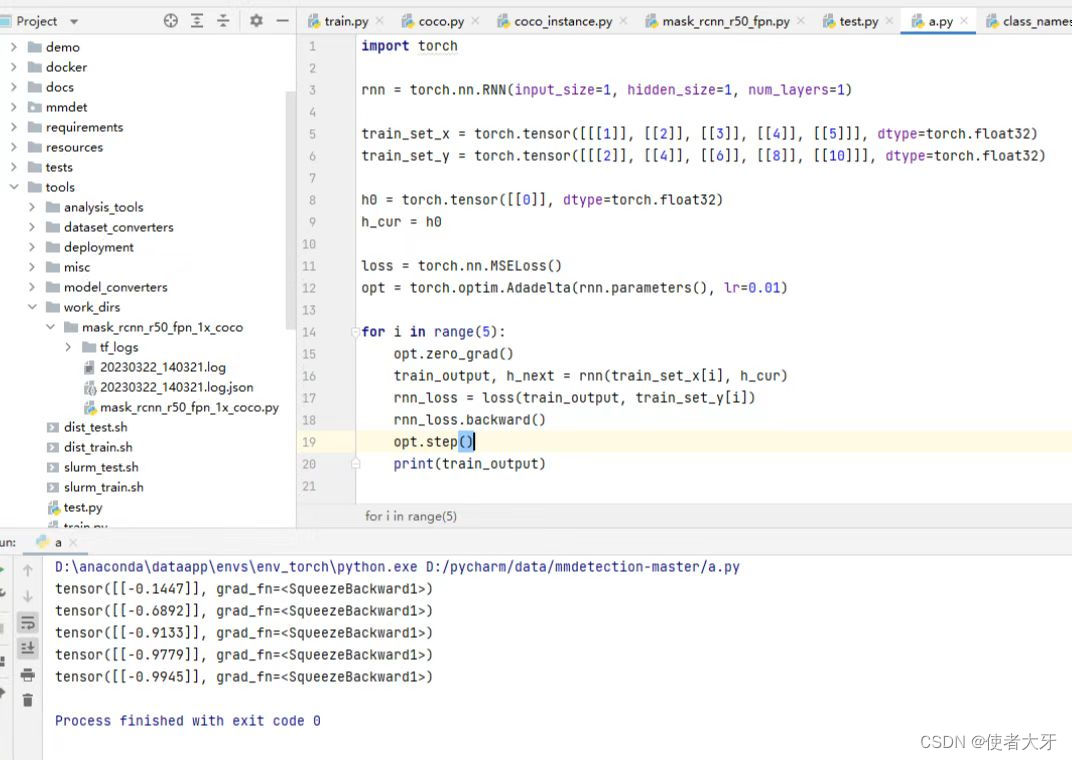Click the print output icon
This screenshot has height=760, width=1072.
pyautogui.click(x=28, y=674)
